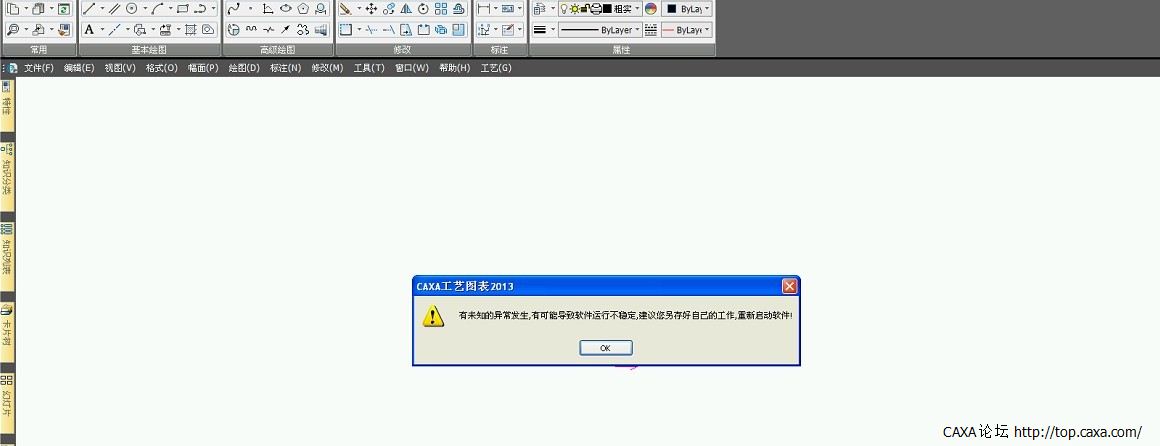Viewport: 1160px width, 446px height.
Task: Select the Mirror tool
Action: pos(405,9)
